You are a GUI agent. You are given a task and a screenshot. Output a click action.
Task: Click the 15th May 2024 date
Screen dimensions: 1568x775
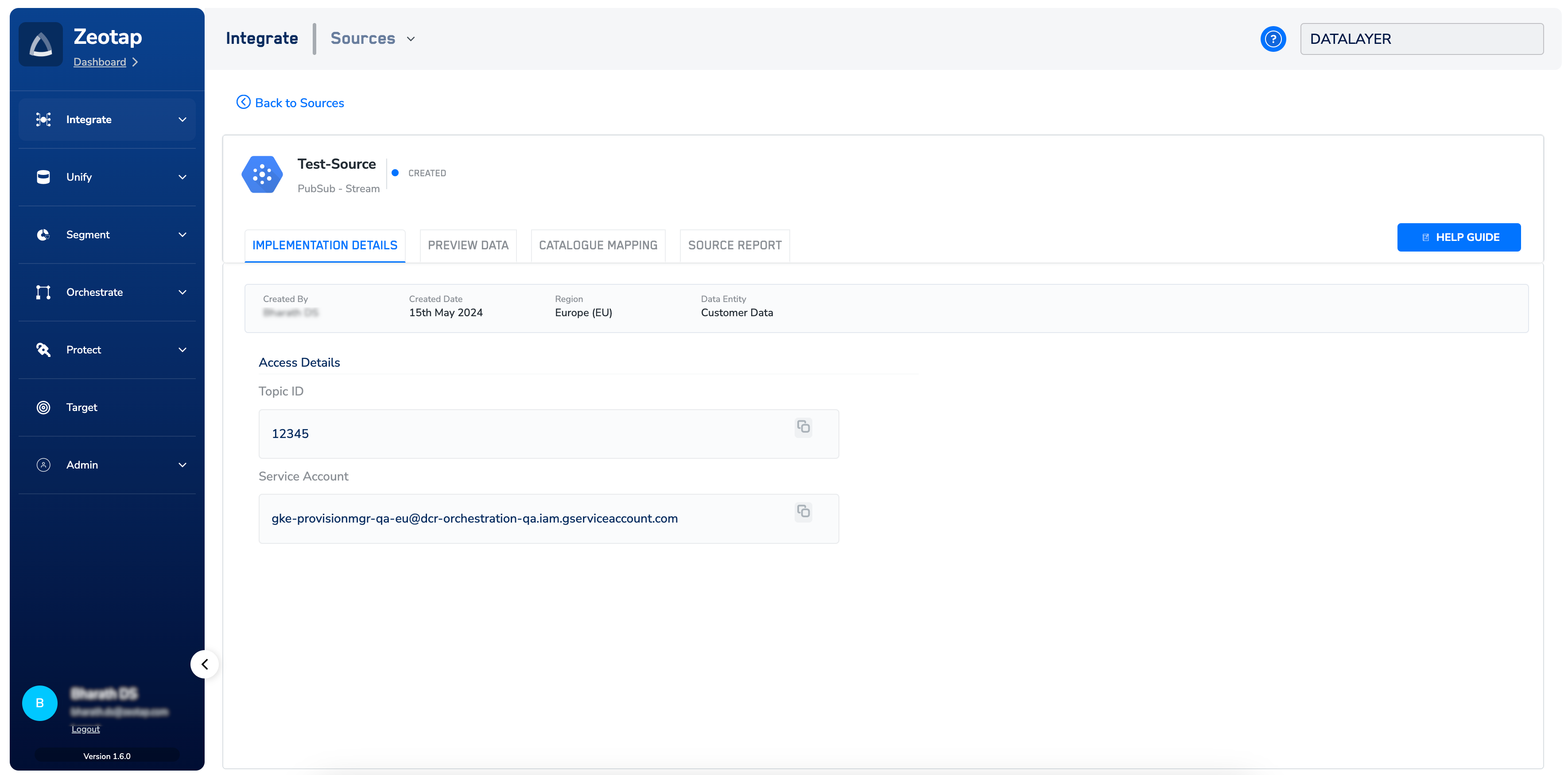click(x=446, y=312)
